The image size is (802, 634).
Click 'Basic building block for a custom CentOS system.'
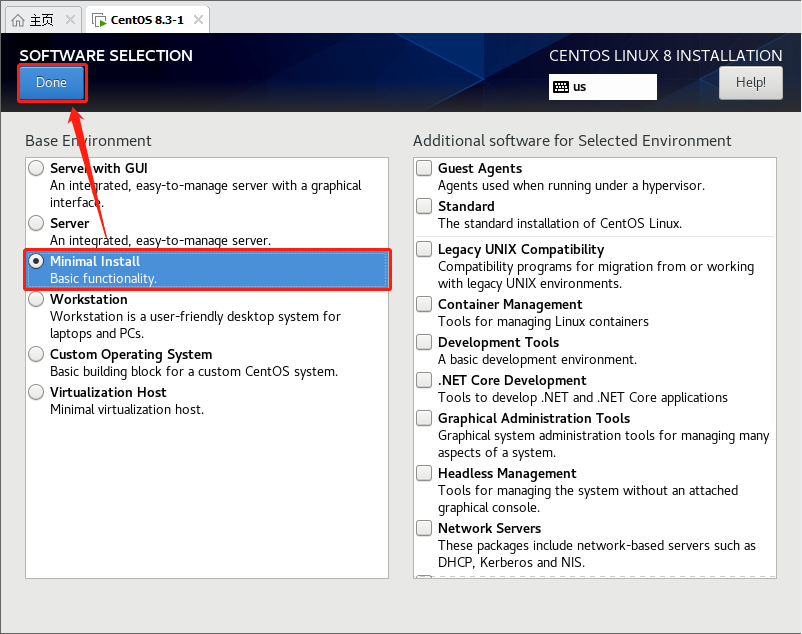(x=194, y=372)
